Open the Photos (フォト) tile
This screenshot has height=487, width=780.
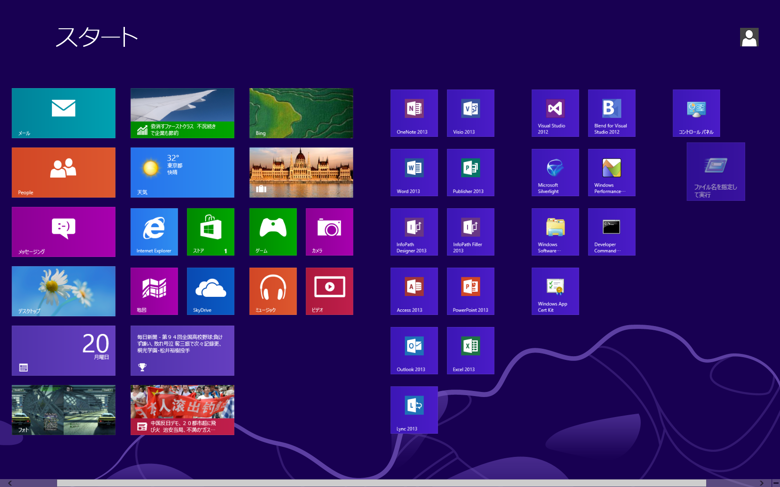pyautogui.click(x=64, y=410)
